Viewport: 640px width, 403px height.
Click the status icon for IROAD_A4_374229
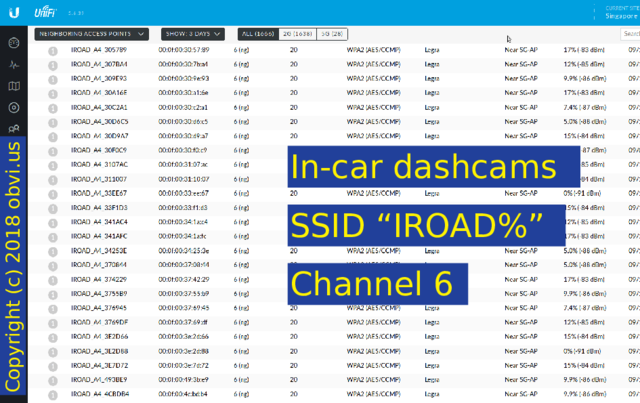tap(53, 281)
